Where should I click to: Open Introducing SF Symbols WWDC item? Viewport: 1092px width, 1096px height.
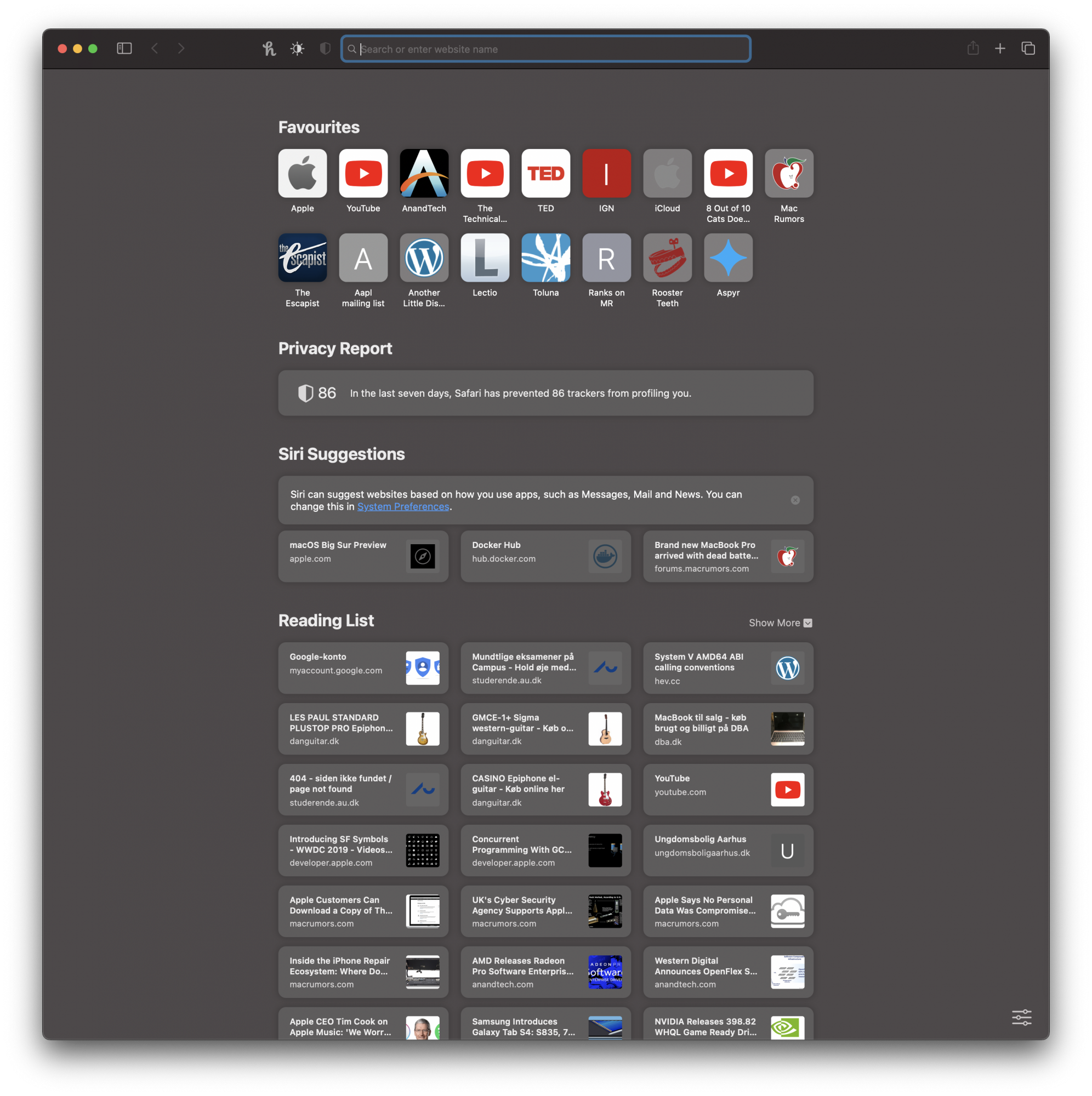click(x=363, y=850)
